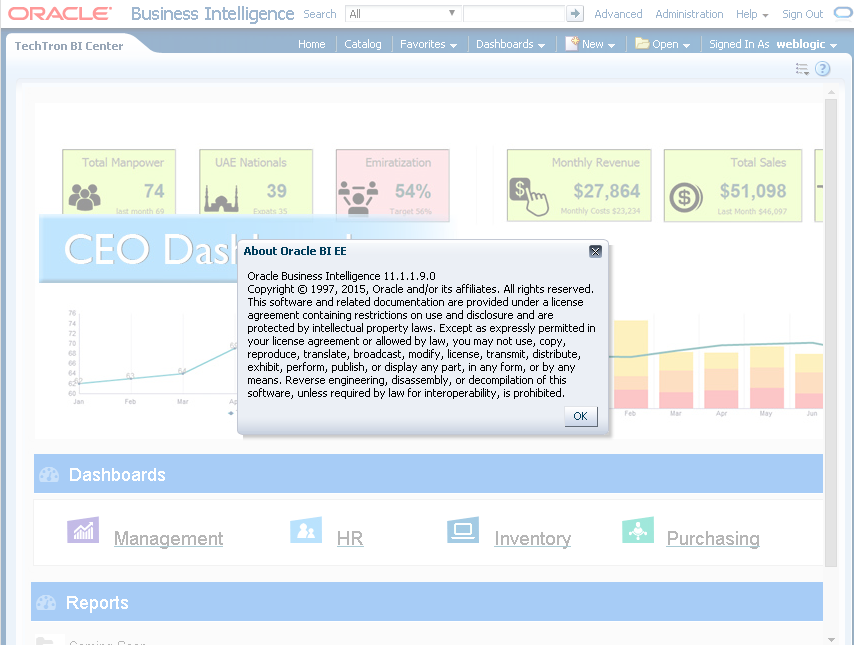
Task: Click the Inventory laptop icon
Action: (463, 530)
